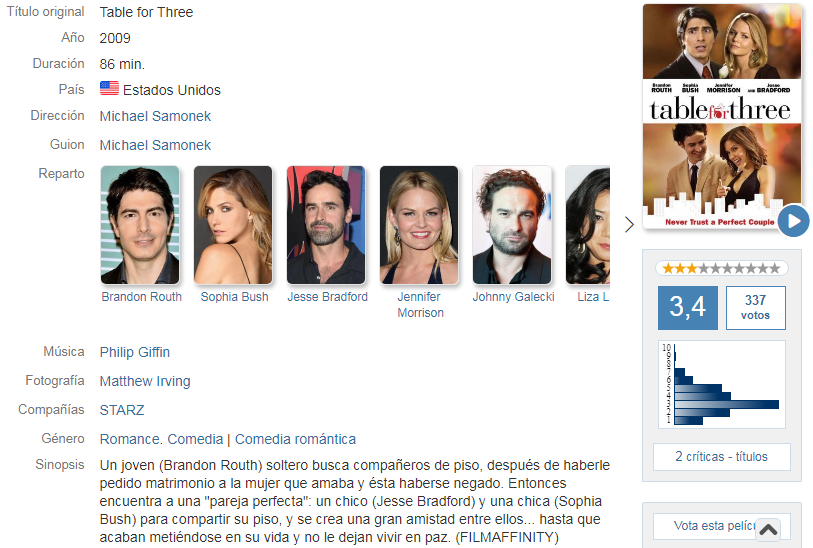
Task: Open the STARZ company link
Action: coord(122,410)
